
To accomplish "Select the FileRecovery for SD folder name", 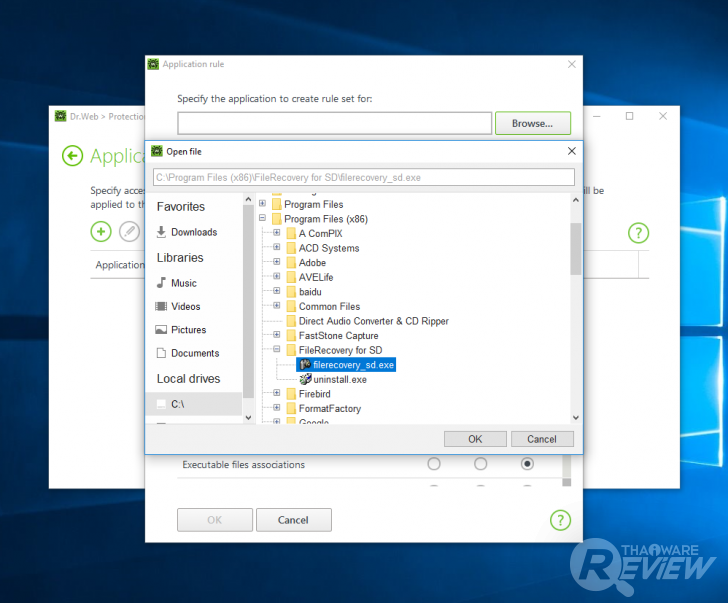I will [340, 350].
